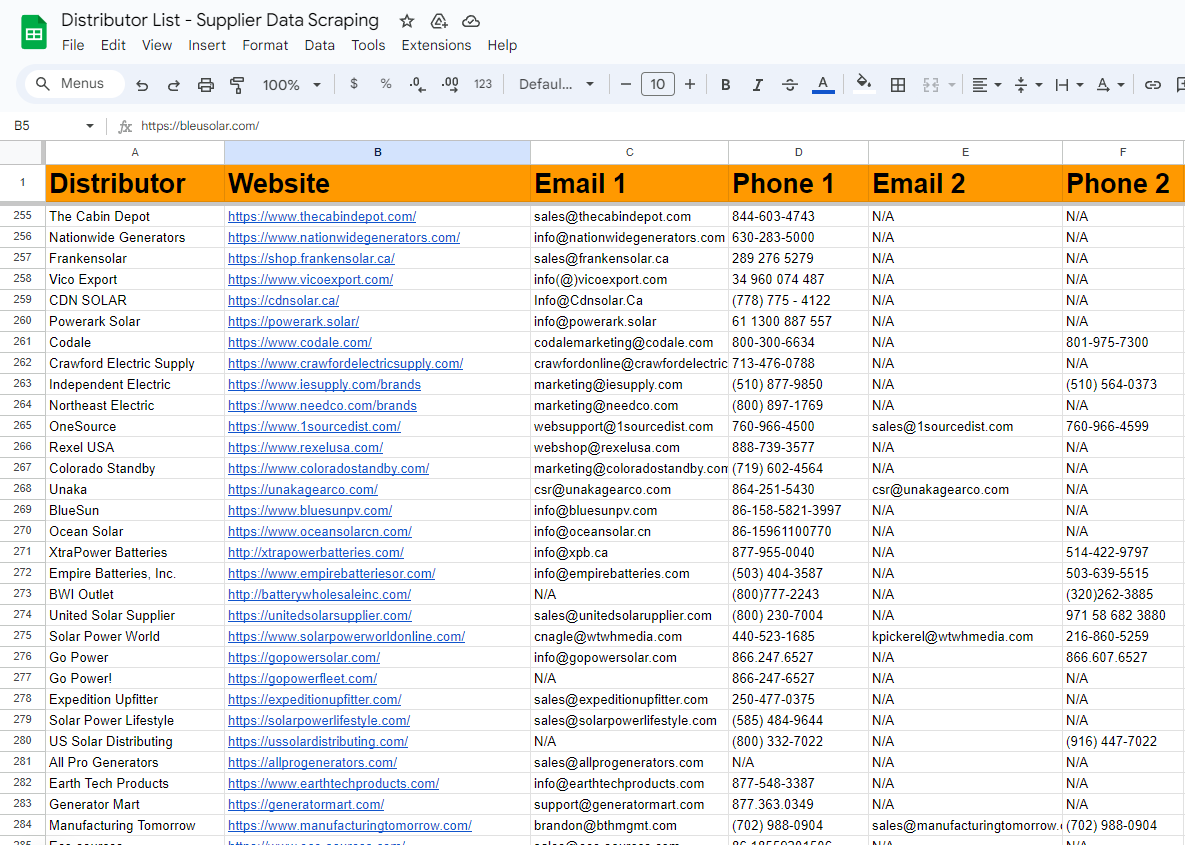Select phone cell 86-158-5821-3997
The image size is (1185, 845).
point(798,511)
